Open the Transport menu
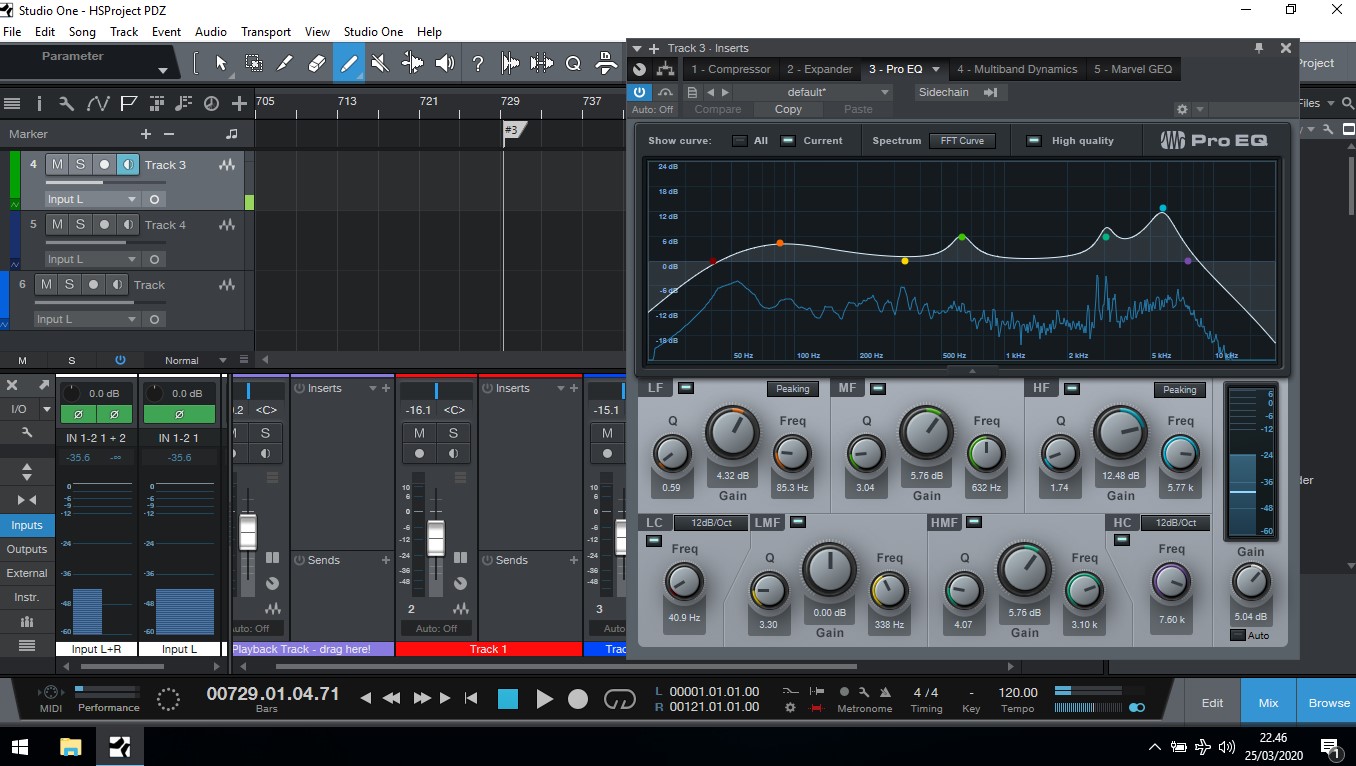 [x=265, y=31]
